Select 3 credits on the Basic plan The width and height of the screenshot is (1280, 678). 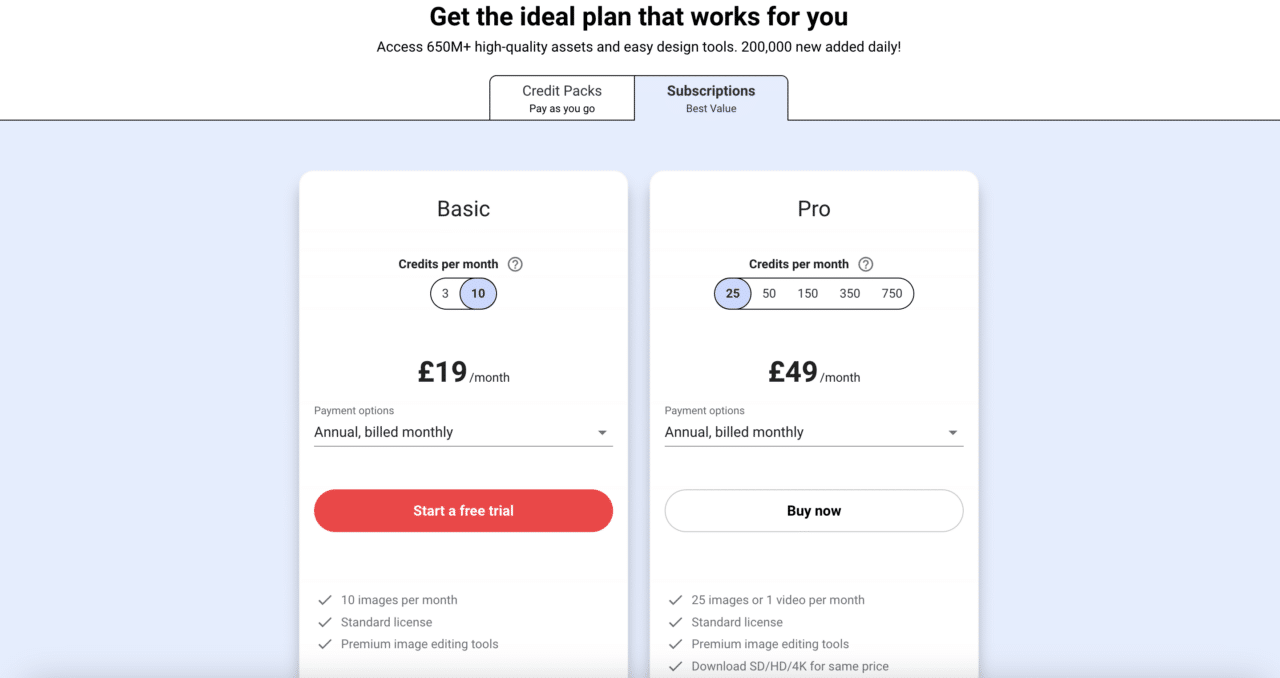coord(445,293)
